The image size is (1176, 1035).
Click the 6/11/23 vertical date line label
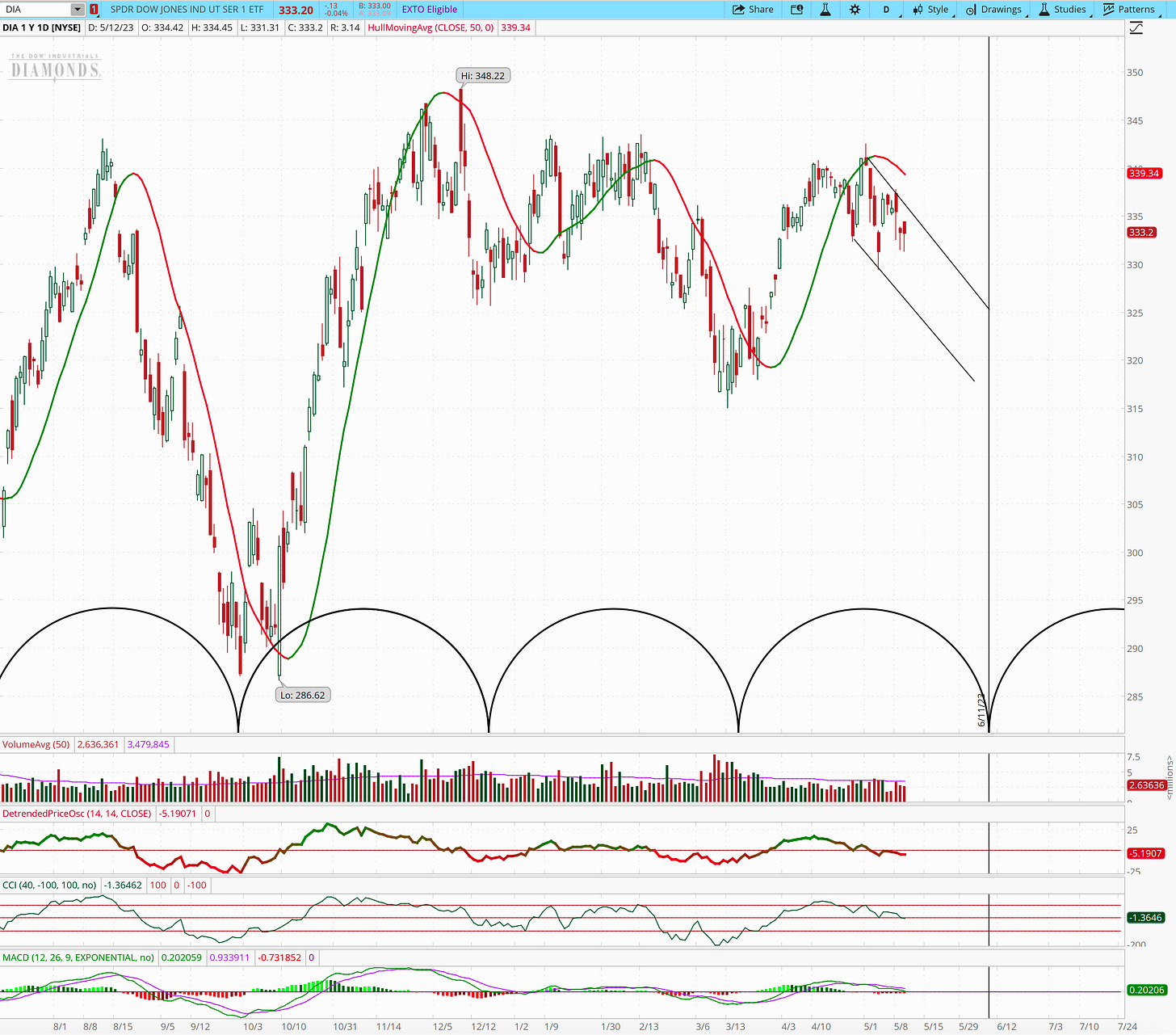(x=982, y=709)
